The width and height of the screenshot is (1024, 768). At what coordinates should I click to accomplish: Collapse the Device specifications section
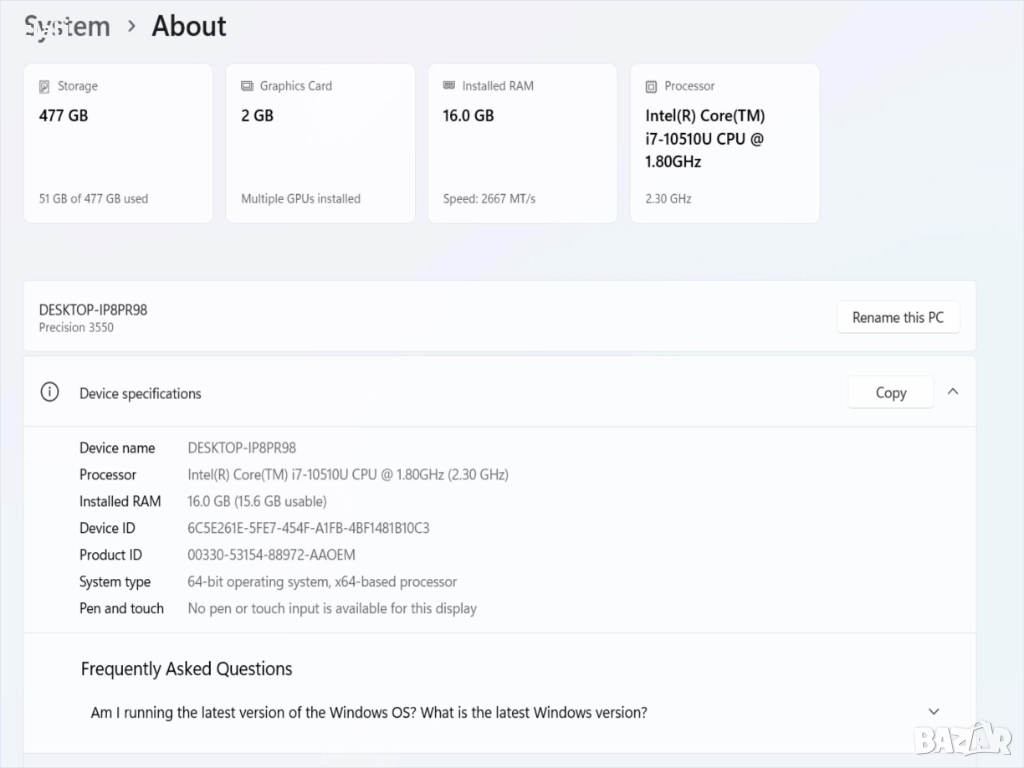click(x=953, y=392)
